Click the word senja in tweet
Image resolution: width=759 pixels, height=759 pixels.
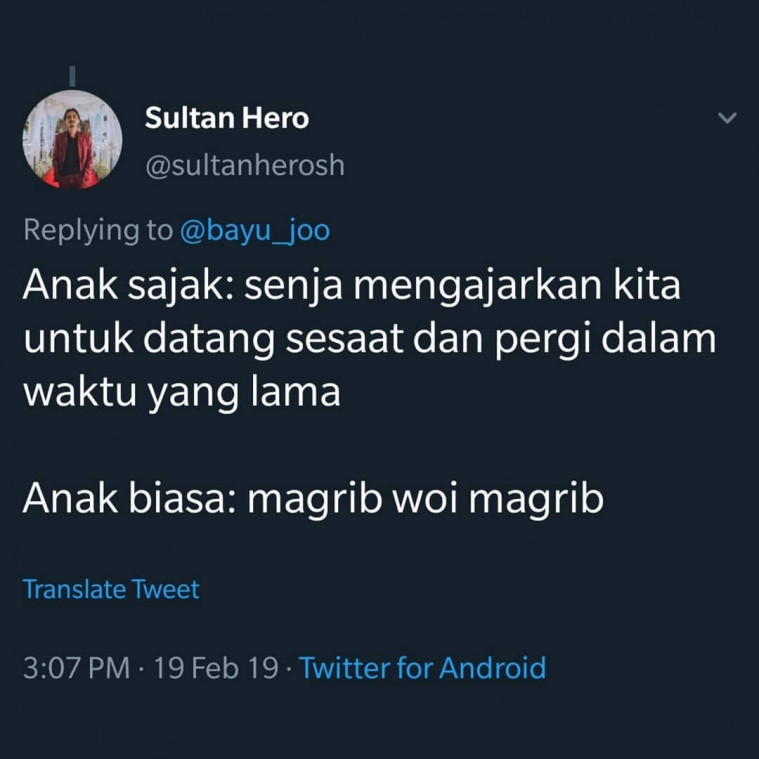[293, 287]
